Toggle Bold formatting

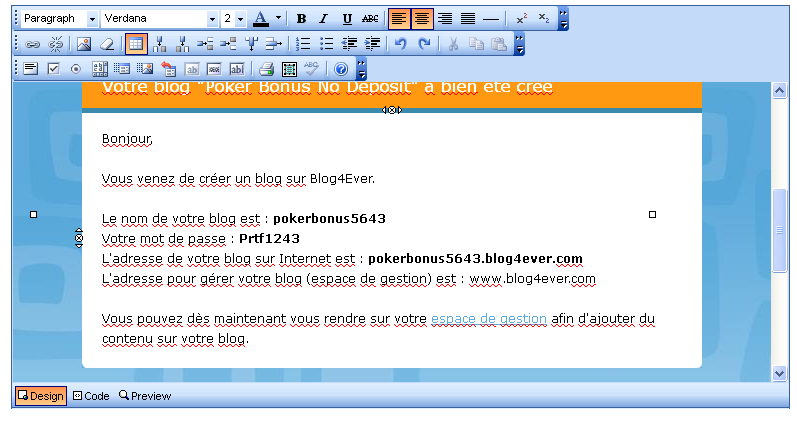[301, 19]
